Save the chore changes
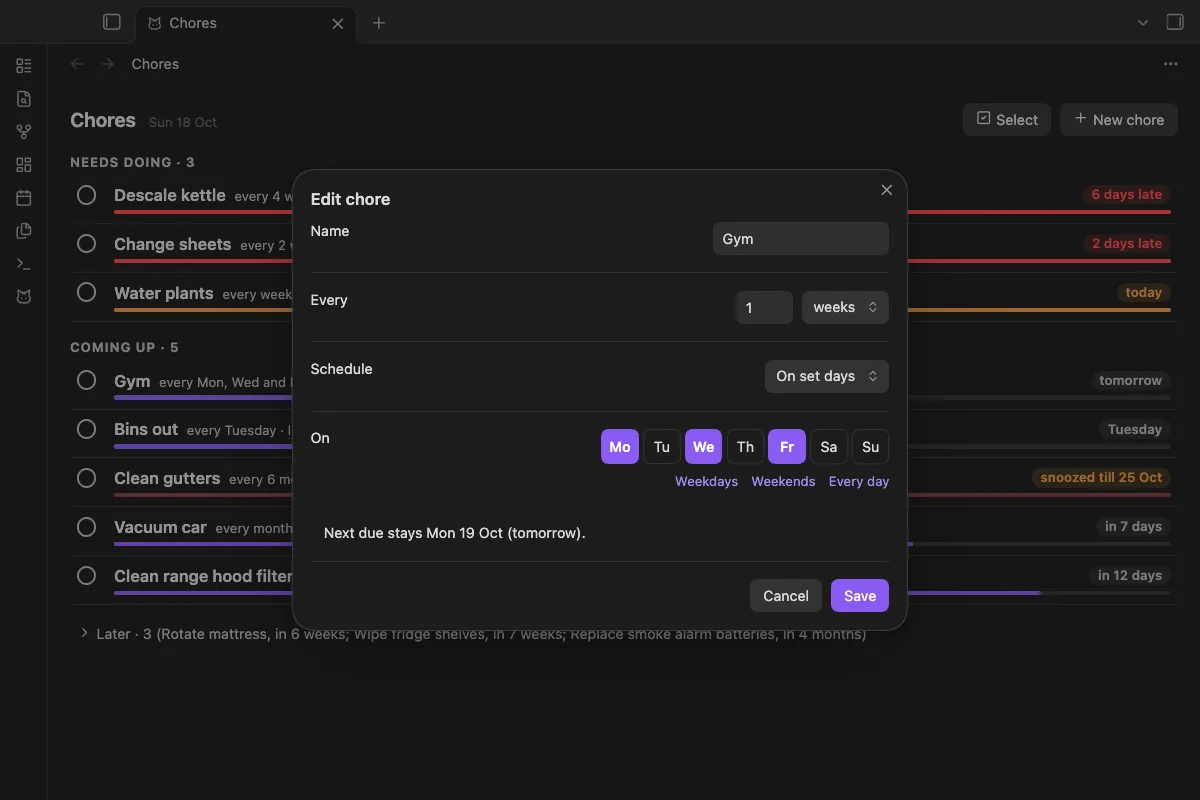The width and height of the screenshot is (1200, 800). click(860, 596)
